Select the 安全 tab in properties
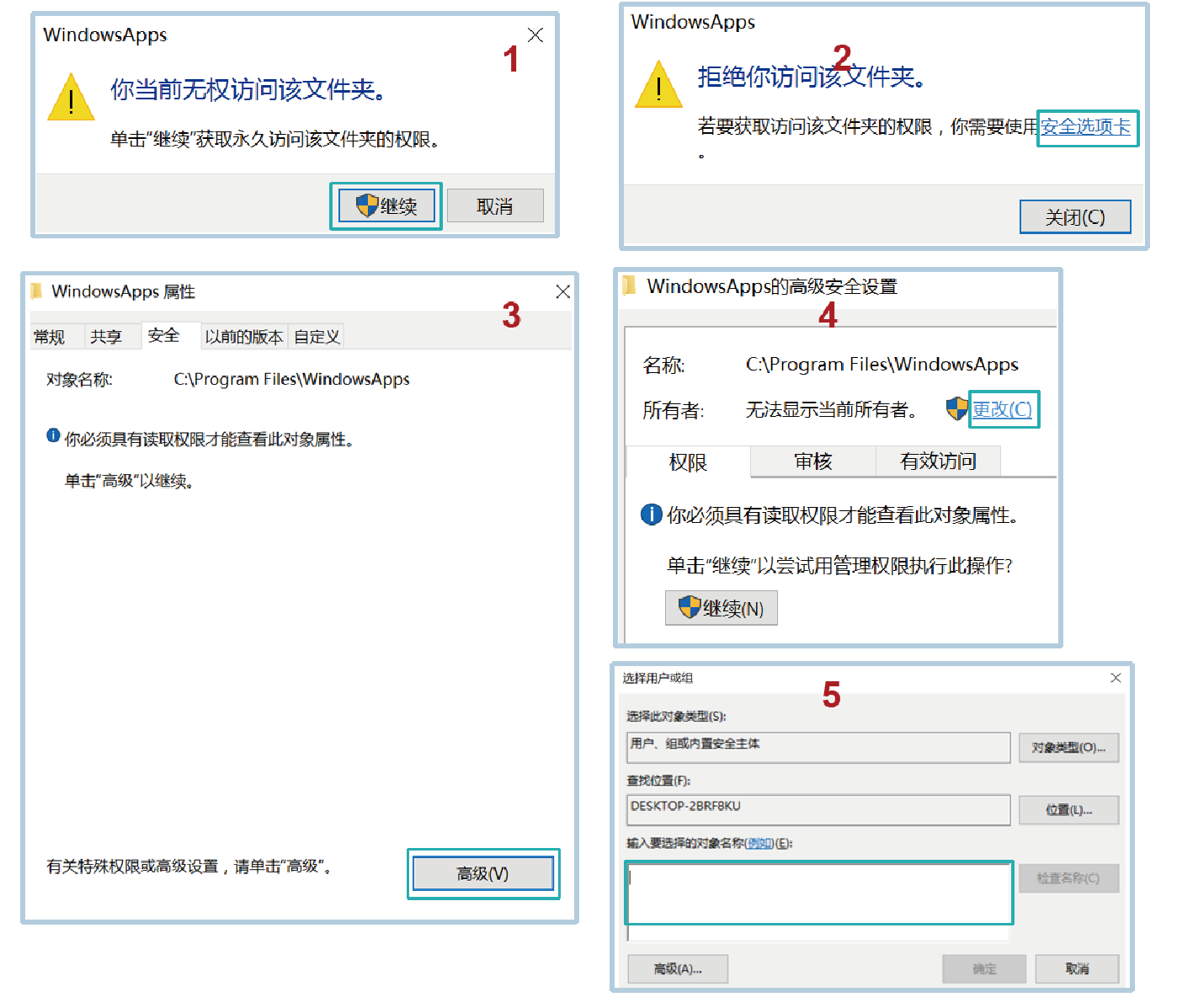This screenshot has width=1193, height=1008. tap(163, 336)
